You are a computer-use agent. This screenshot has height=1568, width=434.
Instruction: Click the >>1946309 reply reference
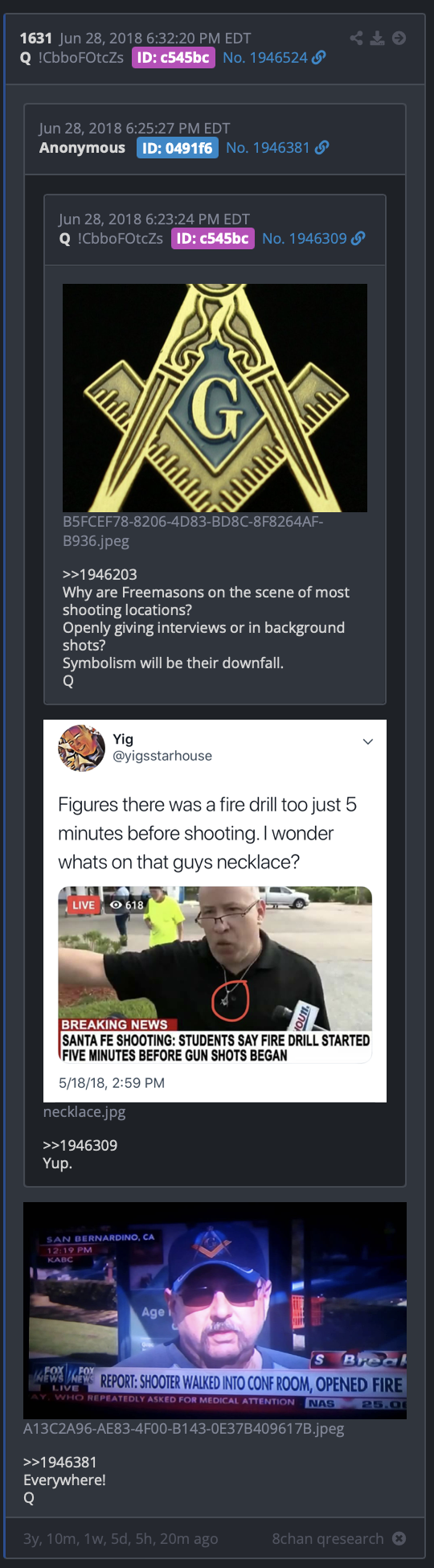coord(80,1145)
